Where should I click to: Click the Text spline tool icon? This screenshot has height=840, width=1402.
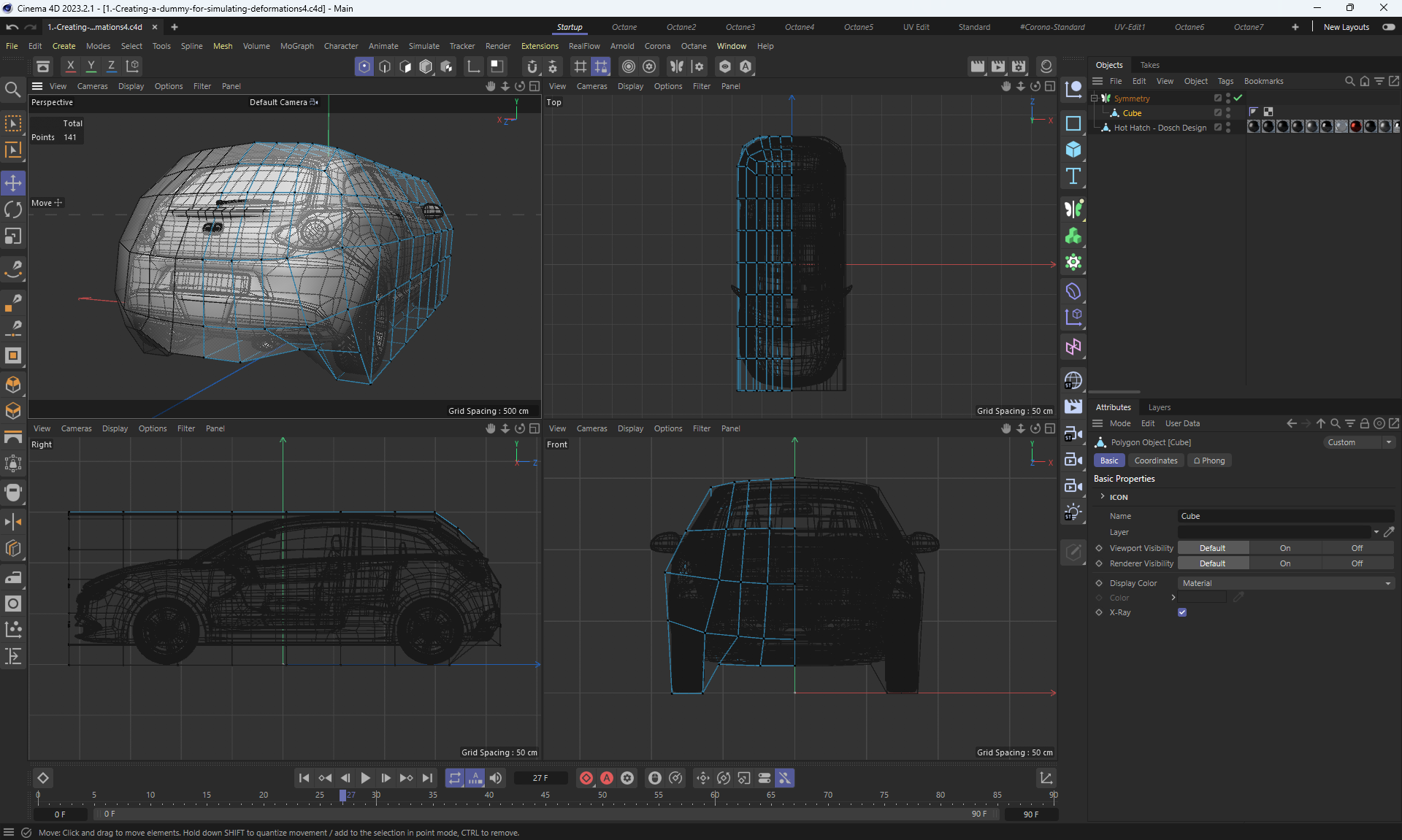coord(1073,176)
